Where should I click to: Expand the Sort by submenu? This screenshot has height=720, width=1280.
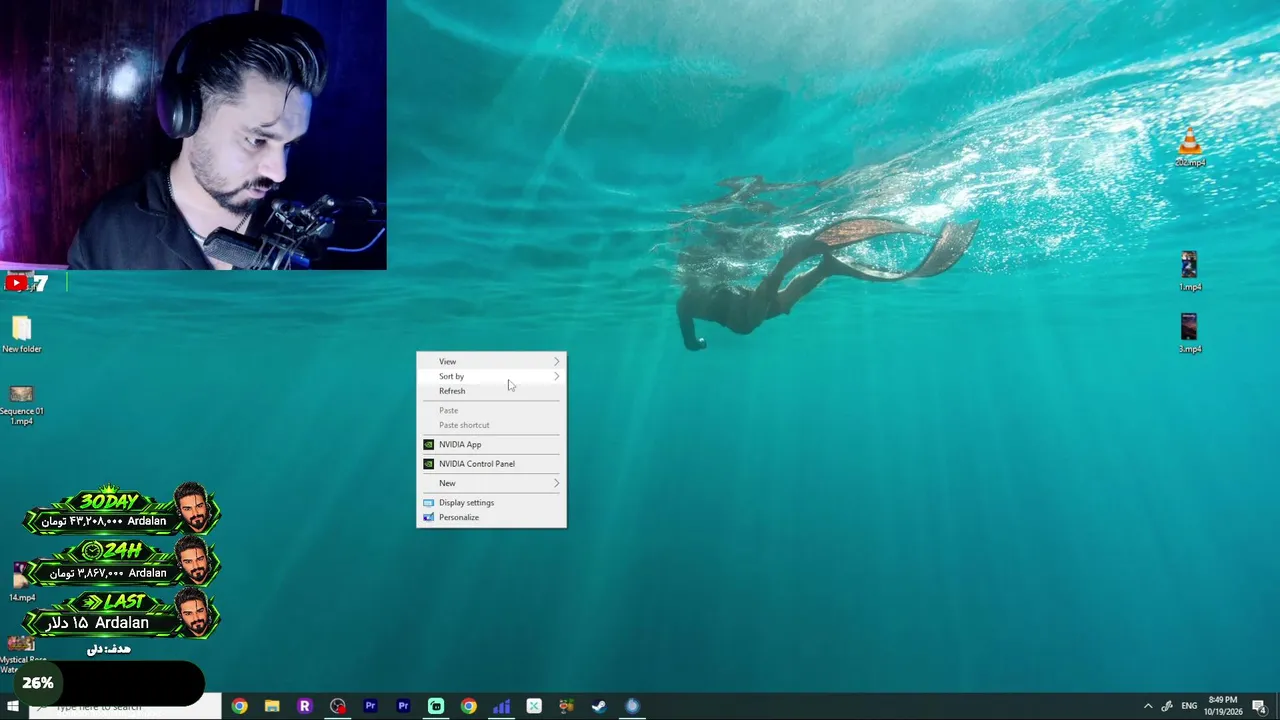coord(491,376)
